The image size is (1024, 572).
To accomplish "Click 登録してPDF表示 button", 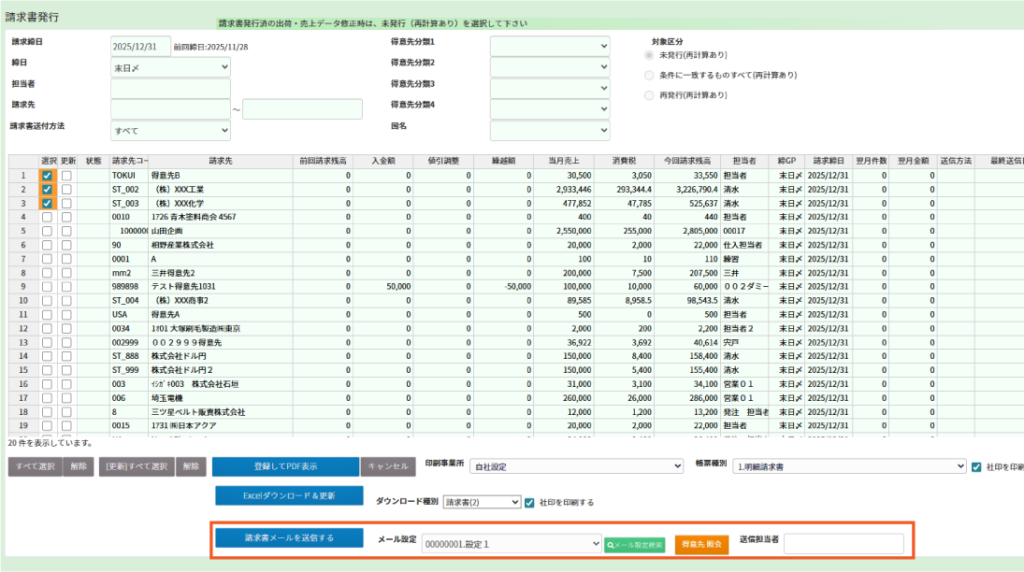I will [285, 466].
